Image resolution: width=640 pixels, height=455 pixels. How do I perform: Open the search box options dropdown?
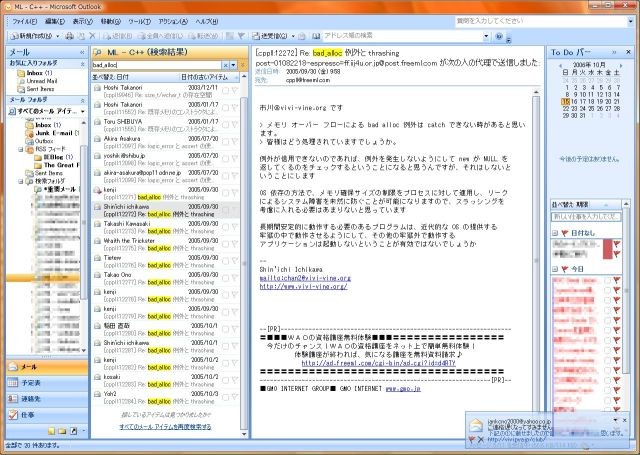coord(233,65)
